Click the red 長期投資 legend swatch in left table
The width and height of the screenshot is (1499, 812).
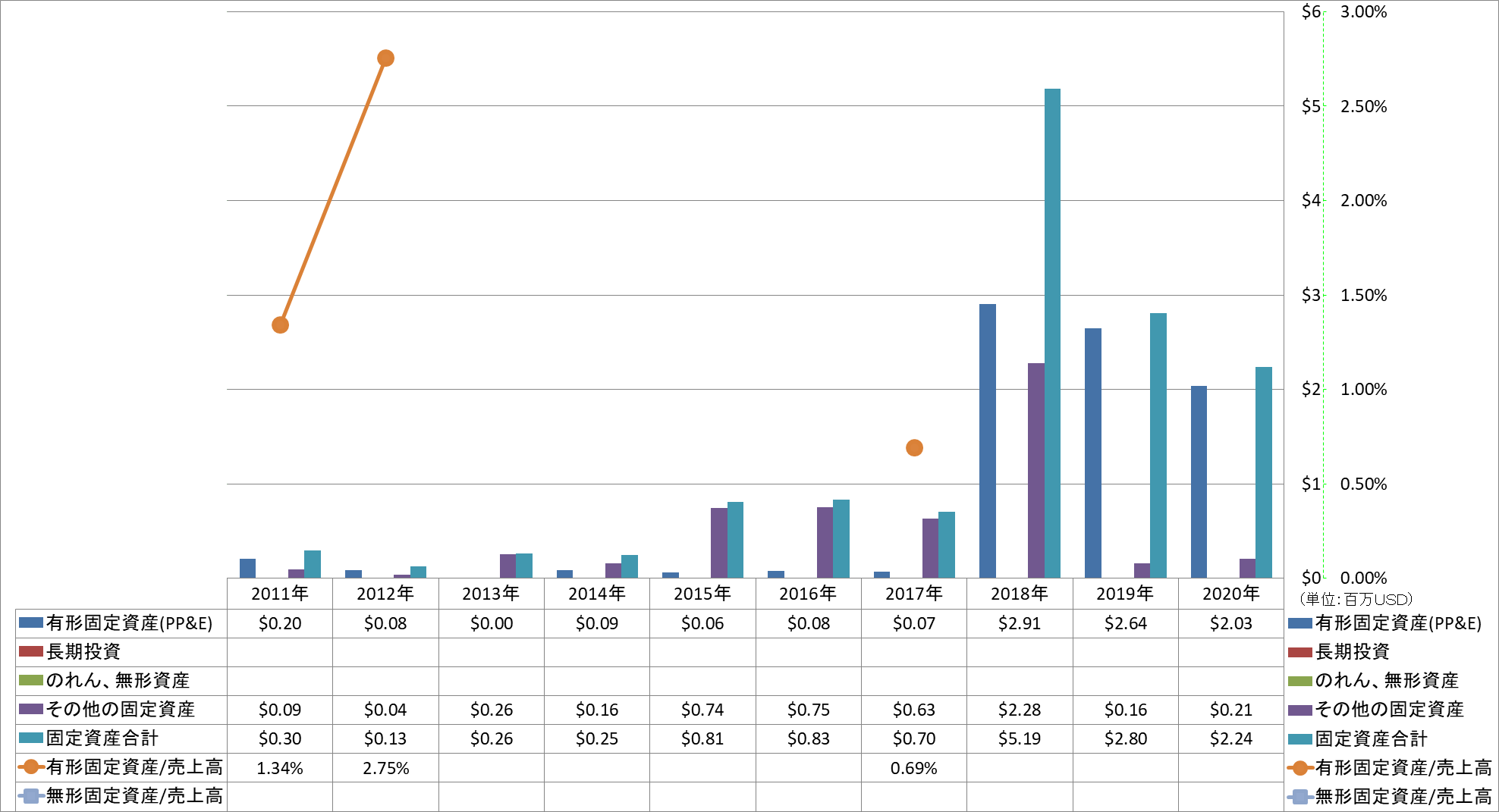coord(30,651)
